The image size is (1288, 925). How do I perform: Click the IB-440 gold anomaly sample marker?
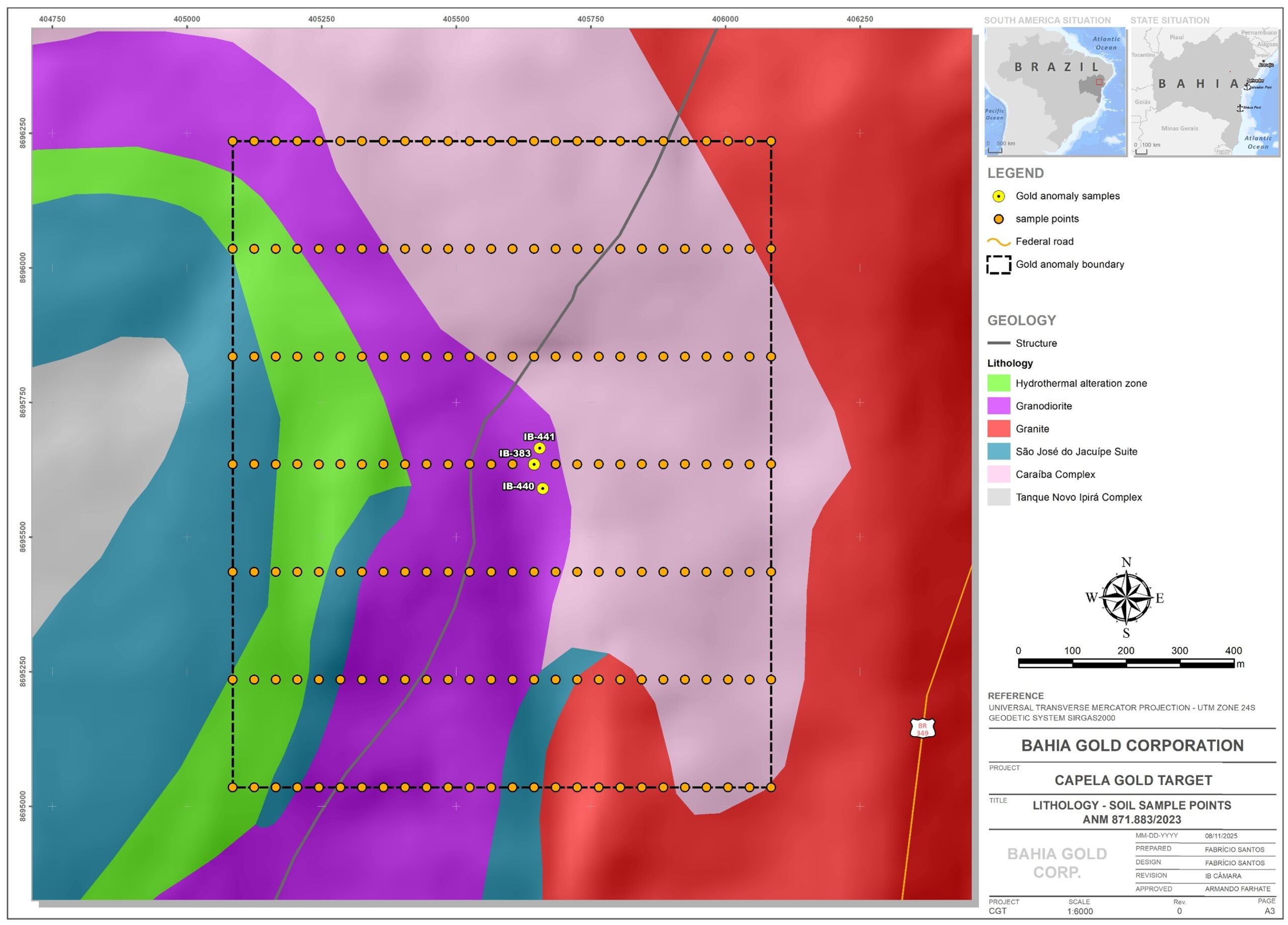click(x=543, y=489)
